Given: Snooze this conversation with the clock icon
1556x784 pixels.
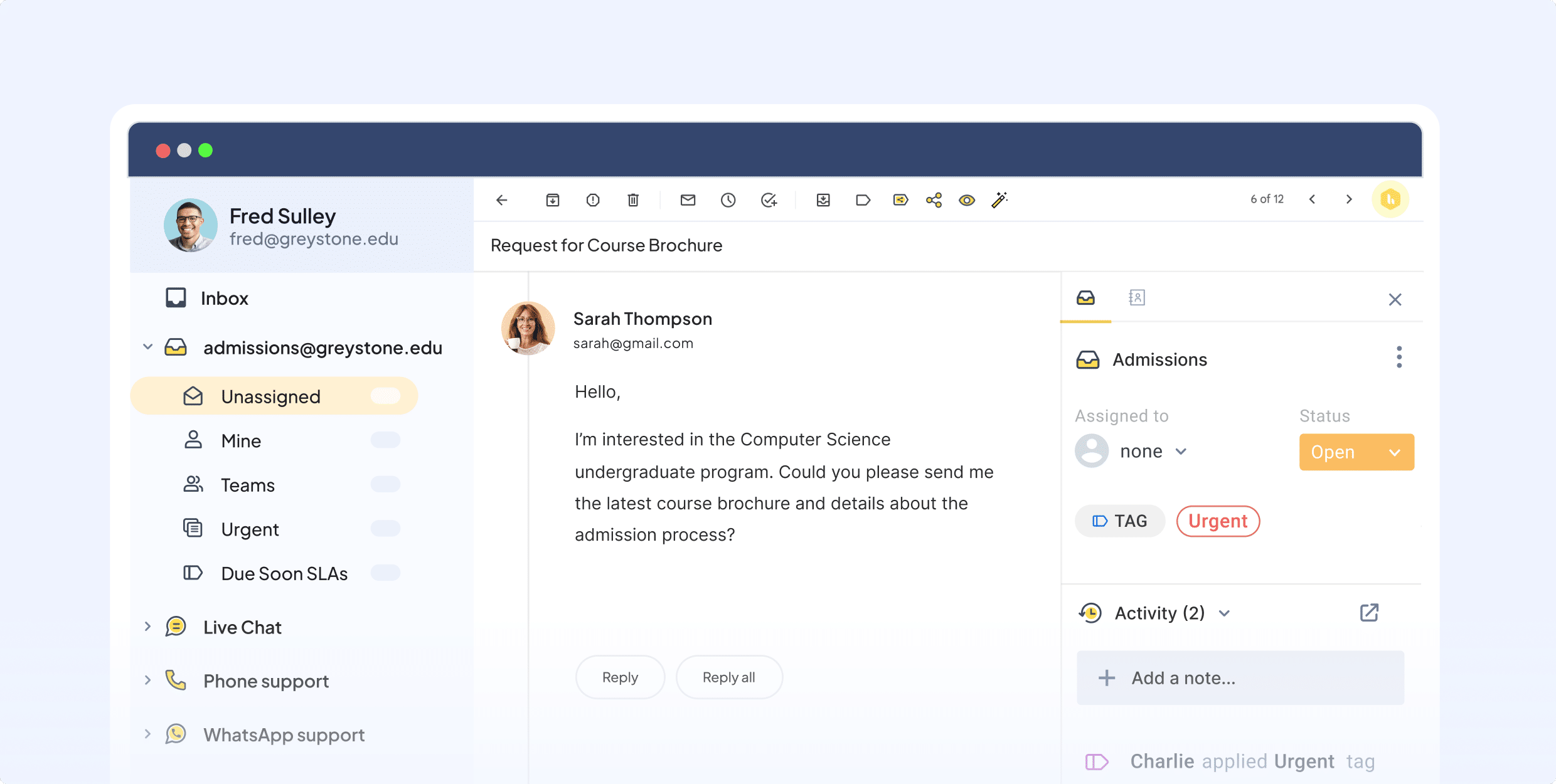Looking at the screenshot, I should pos(728,199).
